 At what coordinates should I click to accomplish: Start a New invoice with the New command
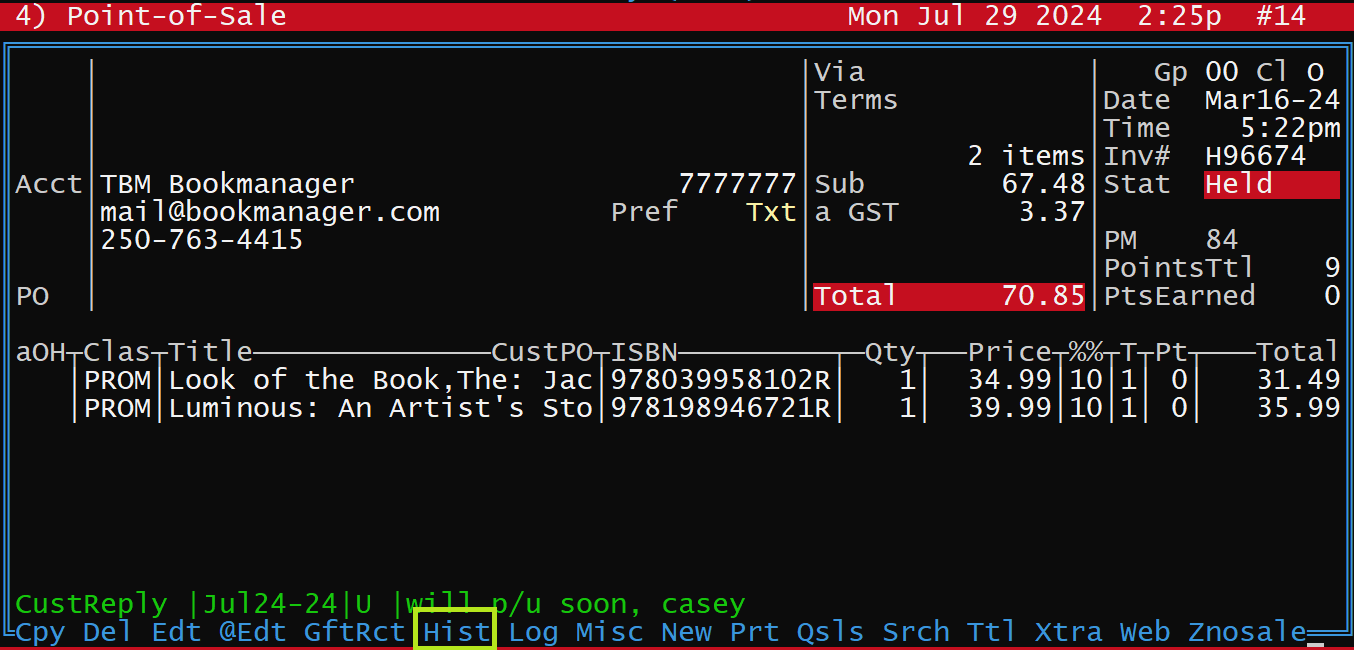686,631
